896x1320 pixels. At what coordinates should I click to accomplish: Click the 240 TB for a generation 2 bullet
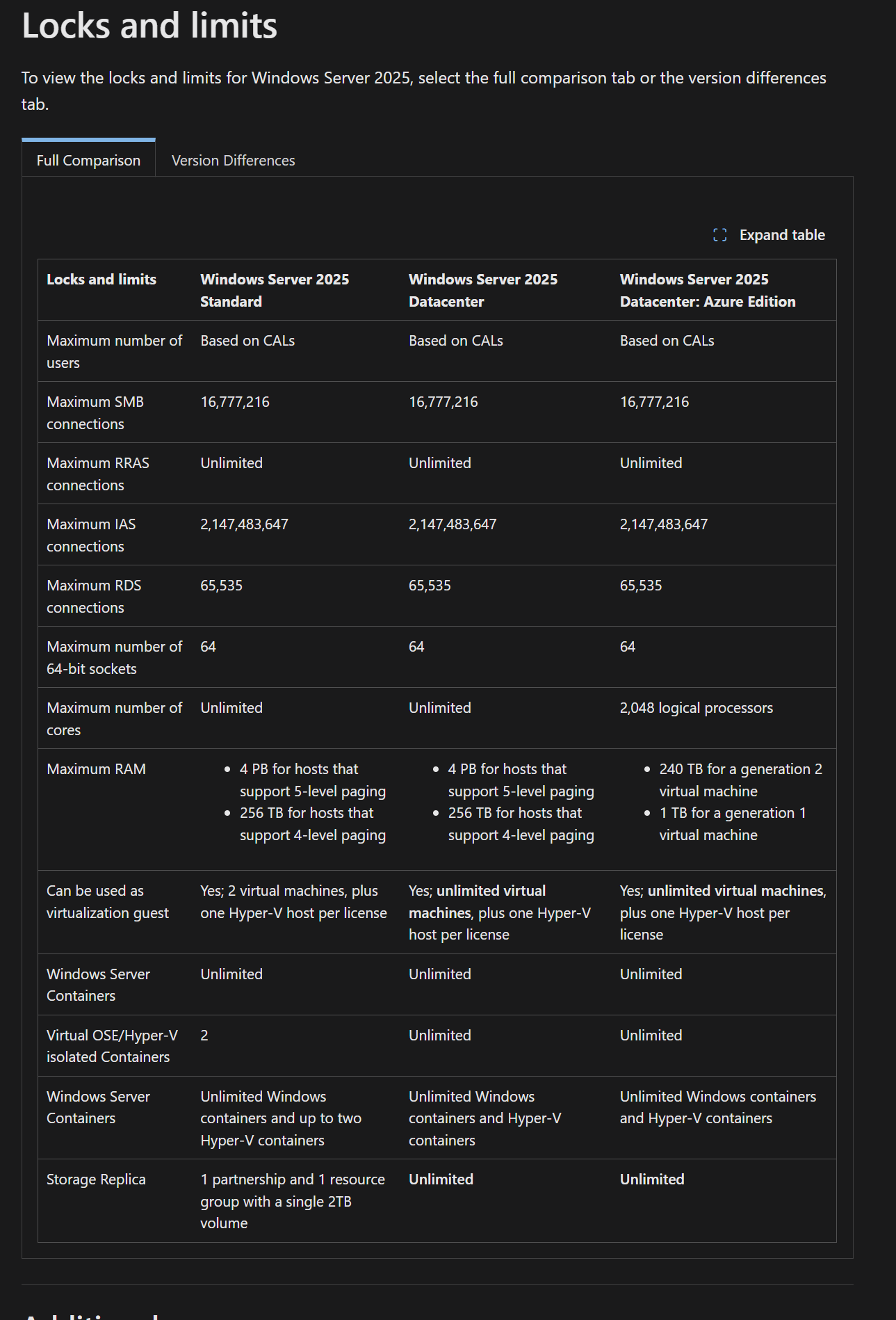740,780
